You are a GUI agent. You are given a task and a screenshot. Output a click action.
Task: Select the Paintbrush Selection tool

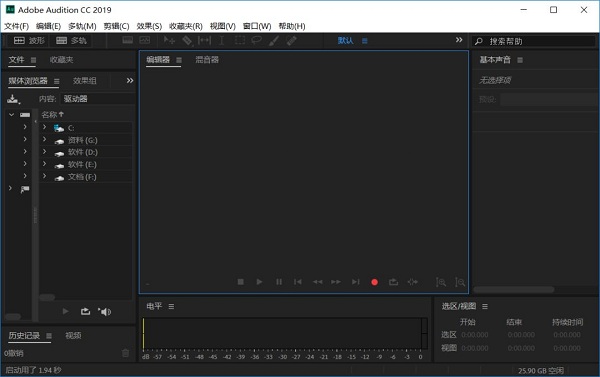point(274,40)
